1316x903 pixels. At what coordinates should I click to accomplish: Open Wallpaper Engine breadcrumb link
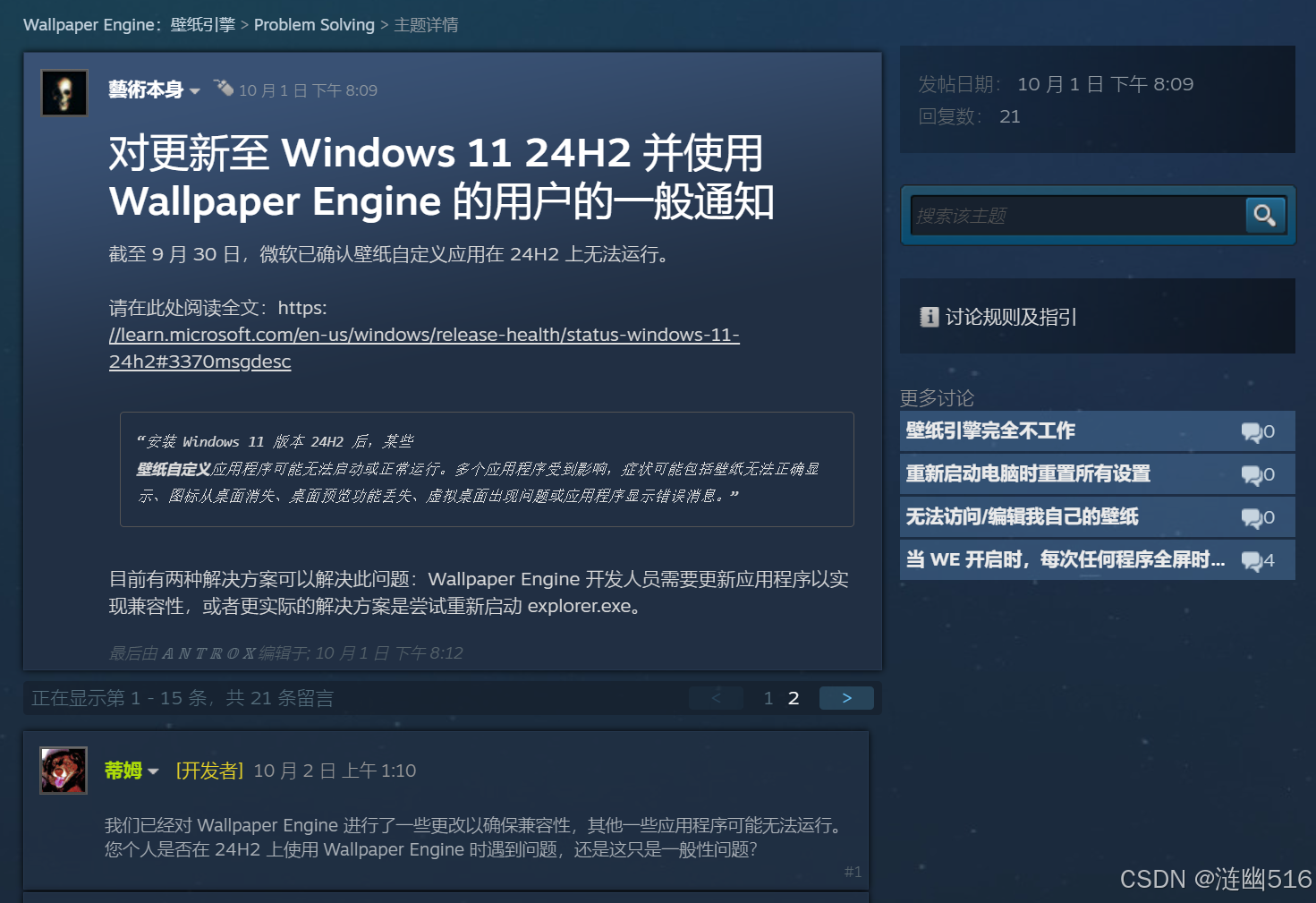[x=130, y=25]
